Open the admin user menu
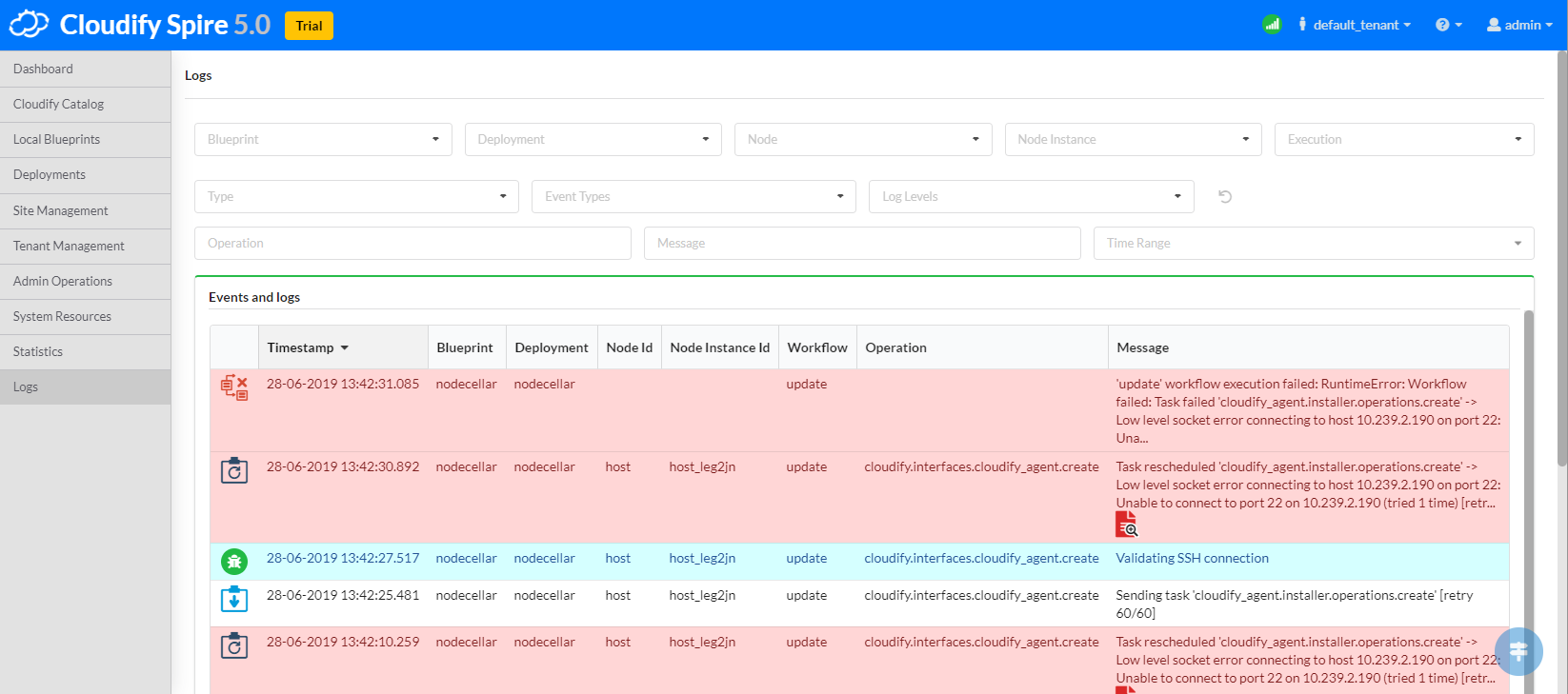 (x=1519, y=25)
